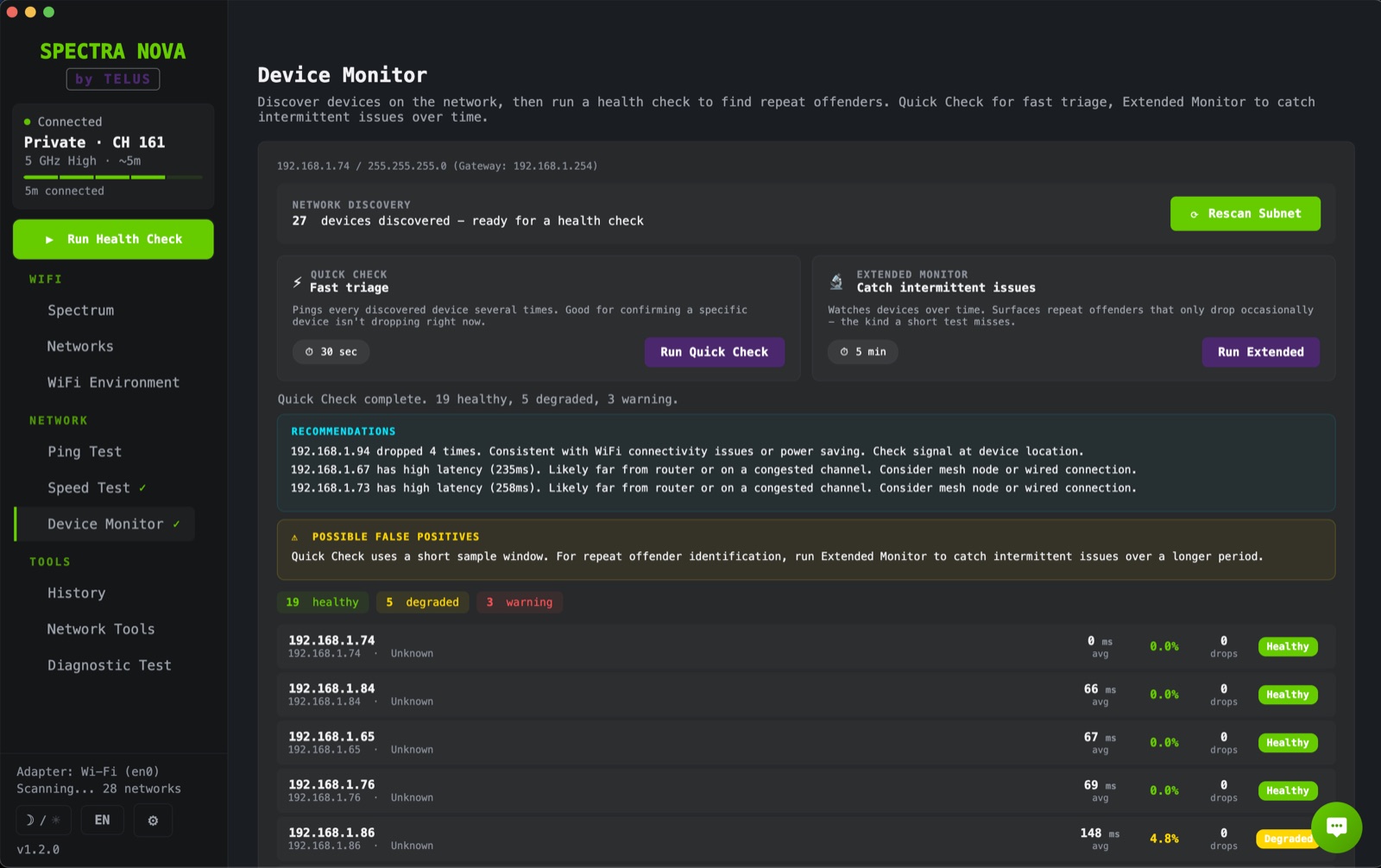Image resolution: width=1381 pixels, height=868 pixels.
Task: Click Rescan Subnet button
Action: [1245, 213]
